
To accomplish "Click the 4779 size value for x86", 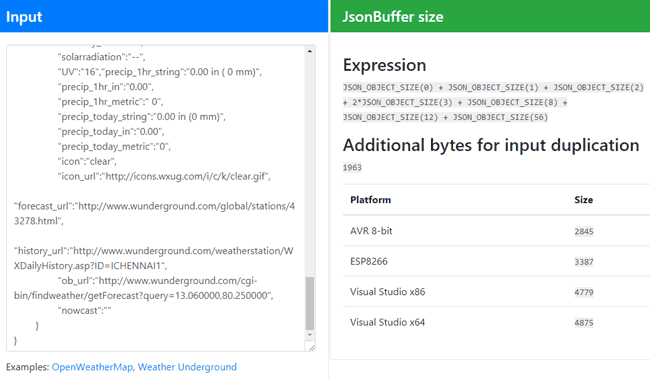I will [x=584, y=292].
